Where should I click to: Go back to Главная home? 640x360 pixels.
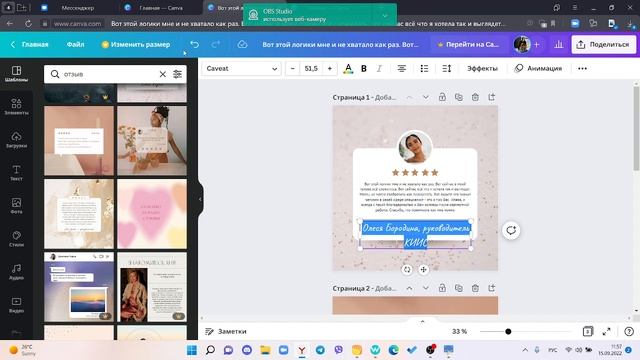(x=29, y=44)
